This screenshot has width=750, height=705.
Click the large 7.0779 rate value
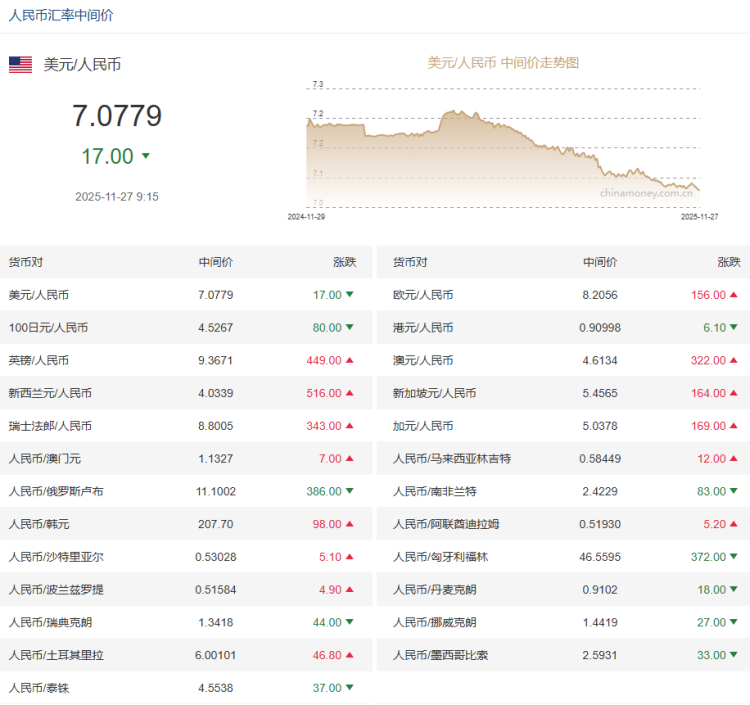click(x=117, y=116)
